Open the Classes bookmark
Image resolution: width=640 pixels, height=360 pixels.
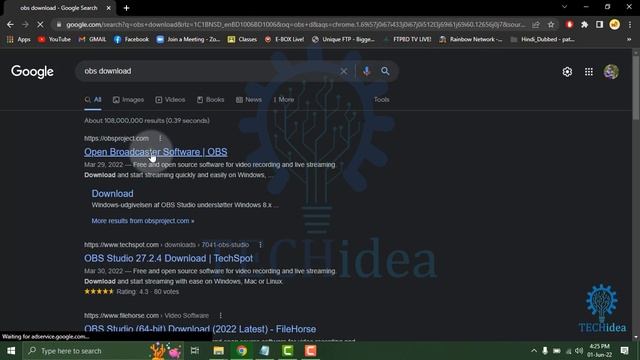click(x=242, y=39)
